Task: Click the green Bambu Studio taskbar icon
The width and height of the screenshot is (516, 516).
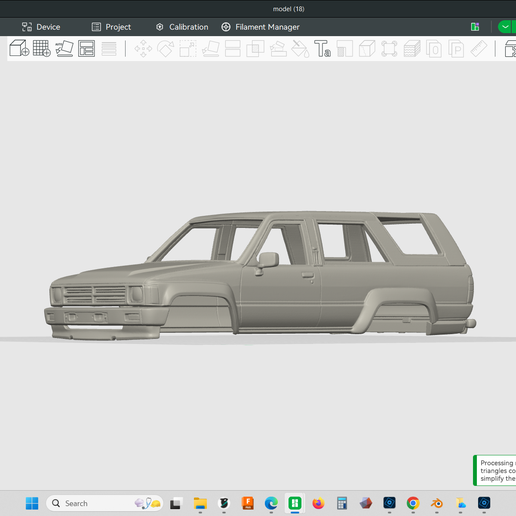Action: click(295, 503)
